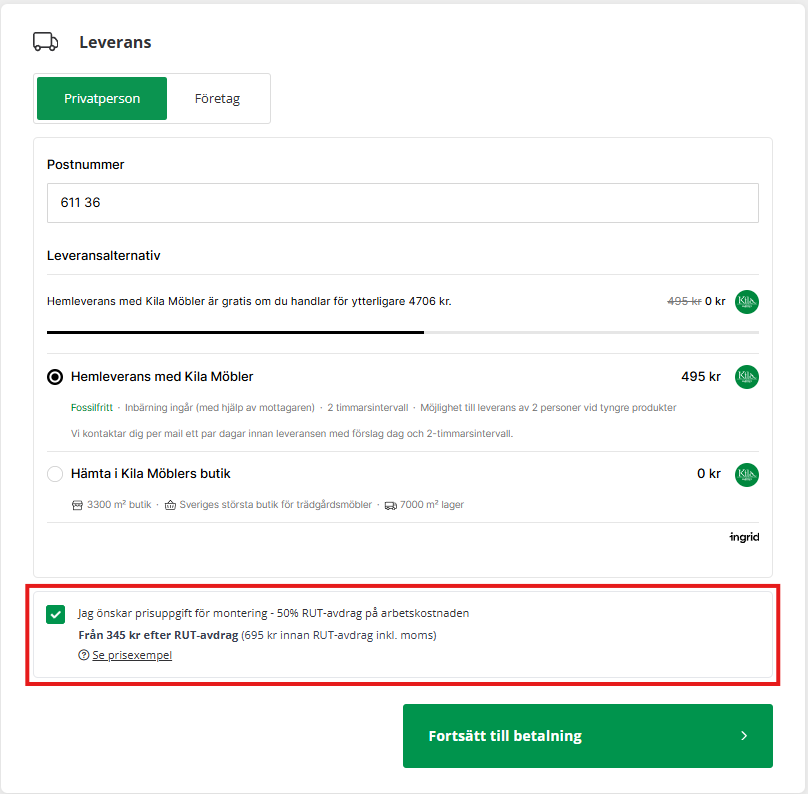Click question mark icon before Se prisexempel
The image size is (808, 794).
84,655
